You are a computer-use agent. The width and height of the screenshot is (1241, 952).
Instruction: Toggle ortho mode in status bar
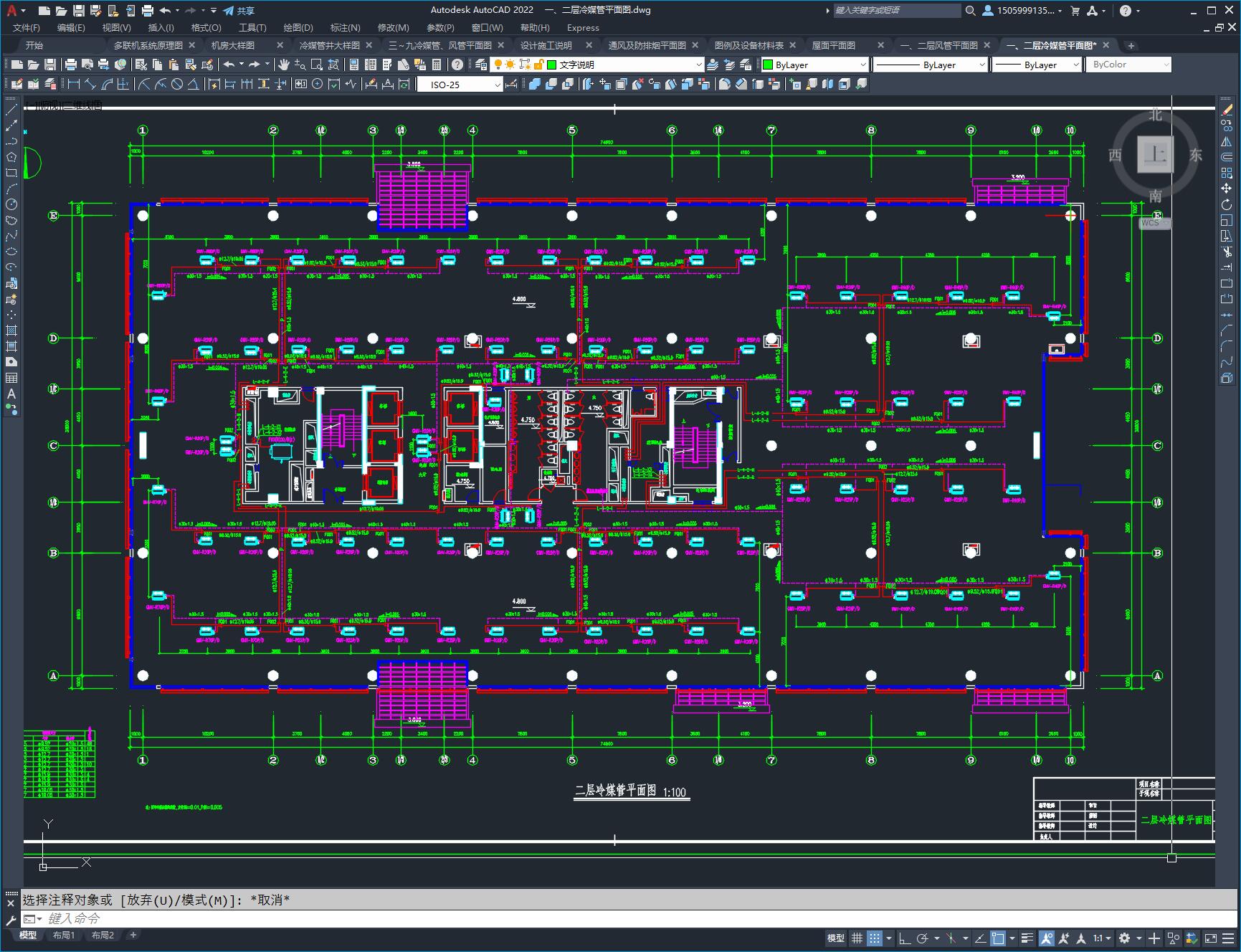pyautogui.click(x=905, y=938)
